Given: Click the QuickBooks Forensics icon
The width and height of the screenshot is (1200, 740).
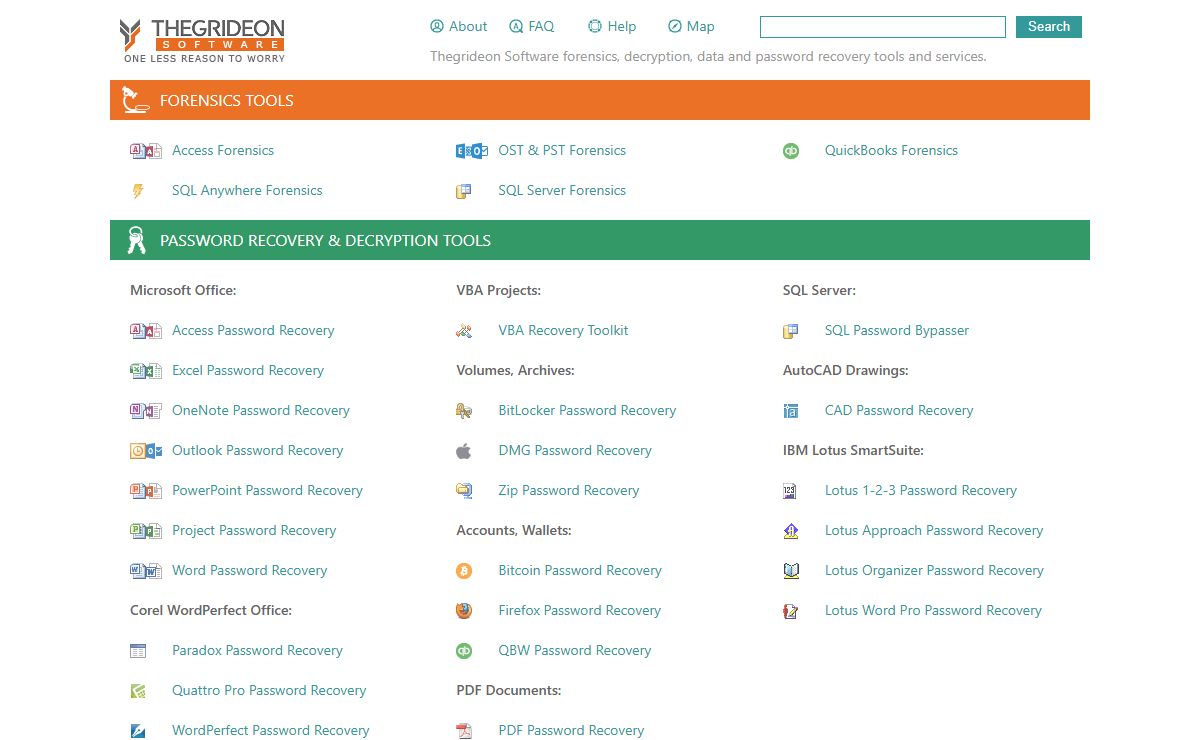Looking at the screenshot, I should [x=791, y=151].
